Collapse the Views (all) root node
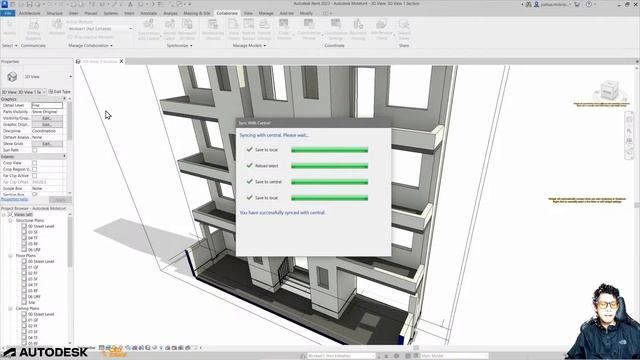 (4, 215)
